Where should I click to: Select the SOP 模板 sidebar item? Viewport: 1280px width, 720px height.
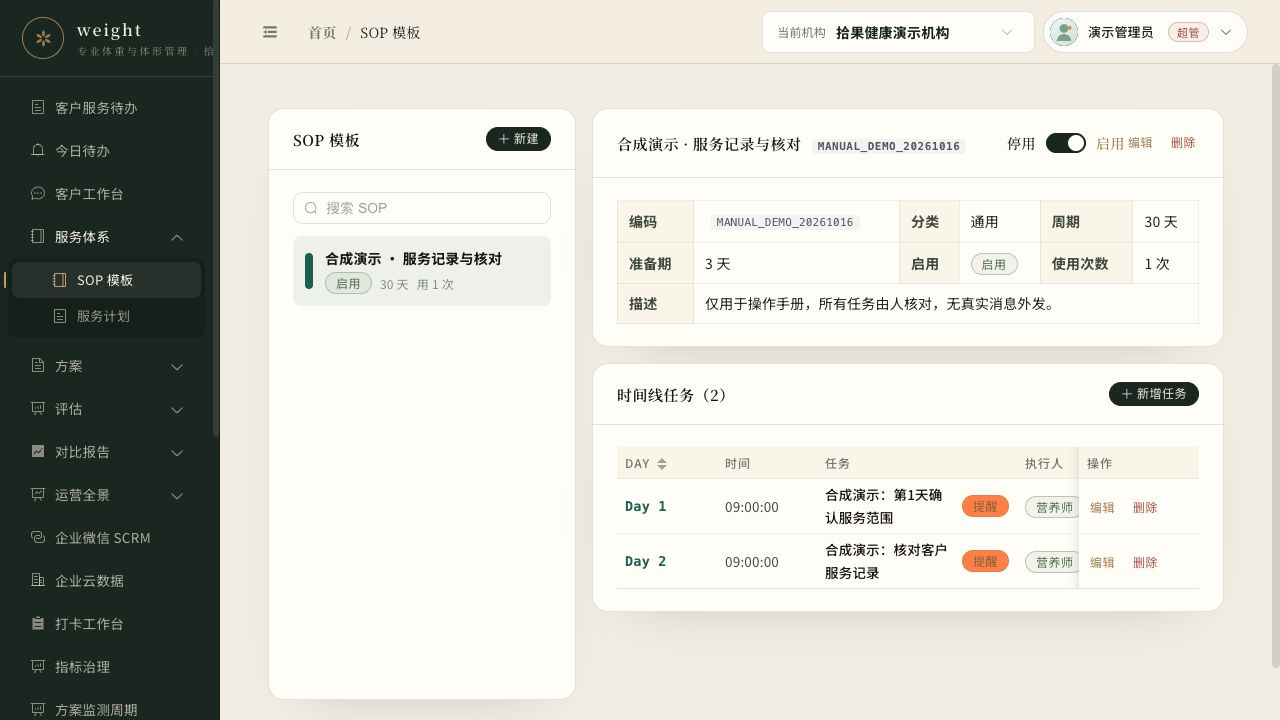pos(106,280)
